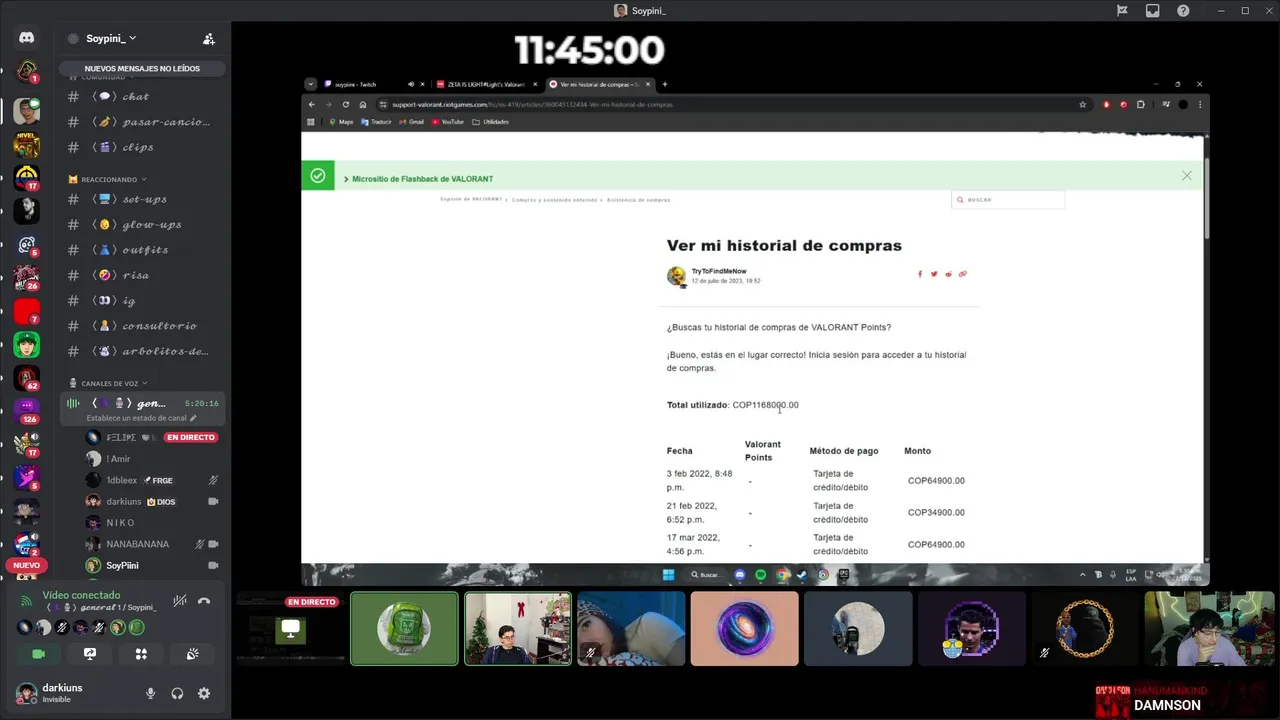Switch to 'ZETA IS LIGHT' browser tab
Screen dimensions: 1280x720
click(x=486, y=84)
